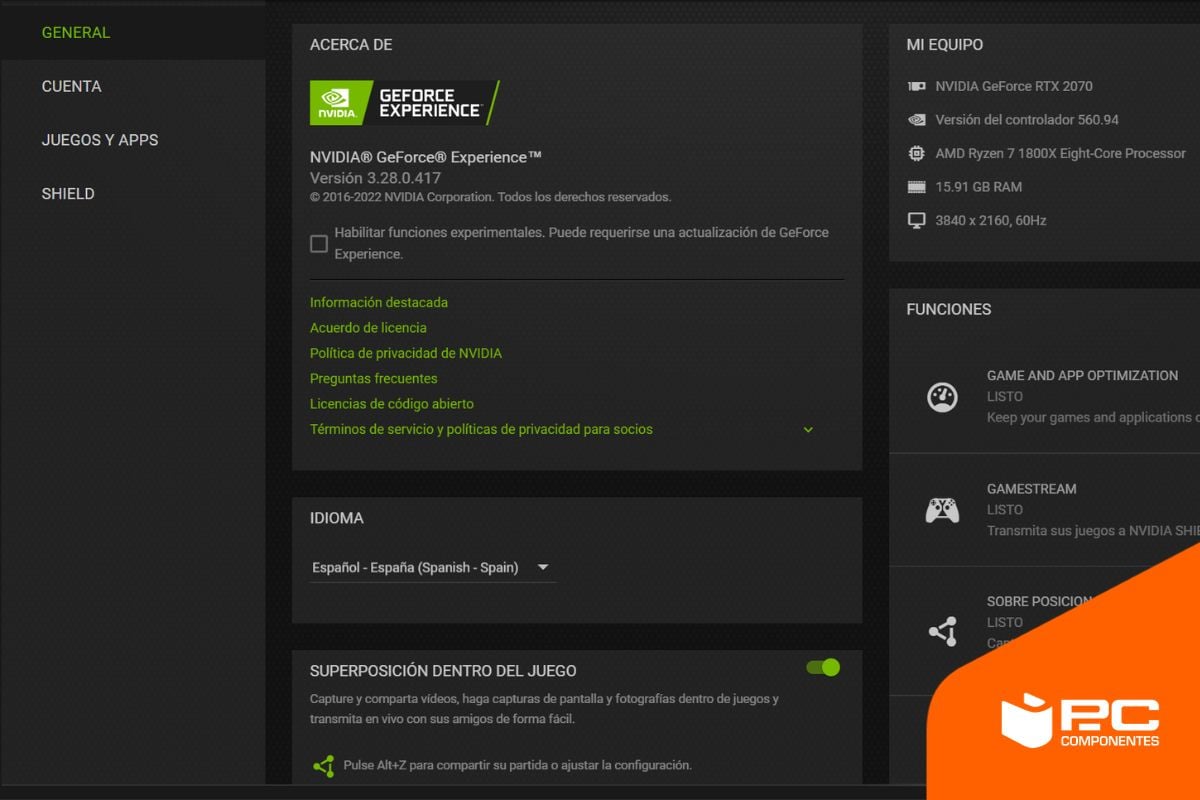Click the gamepad icon for GameStream
Screen dimensions: 1200x800
[942, 510]
